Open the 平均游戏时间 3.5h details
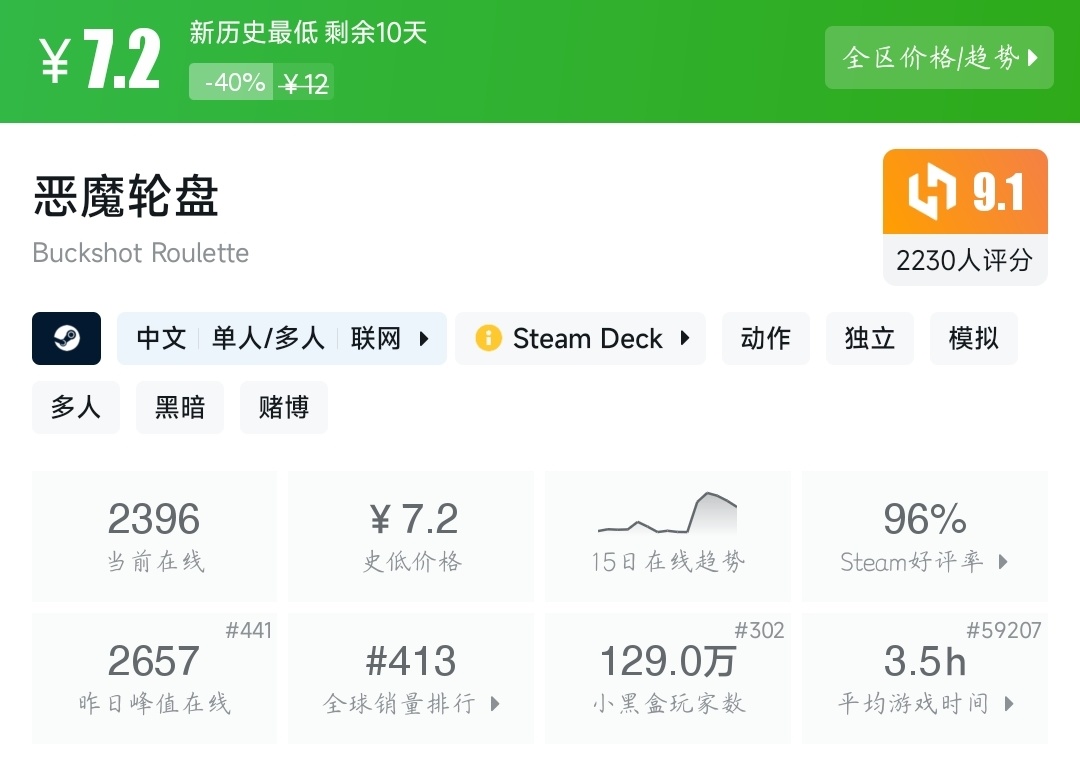This screenshot has height=764, width=1080. (924, 678)
